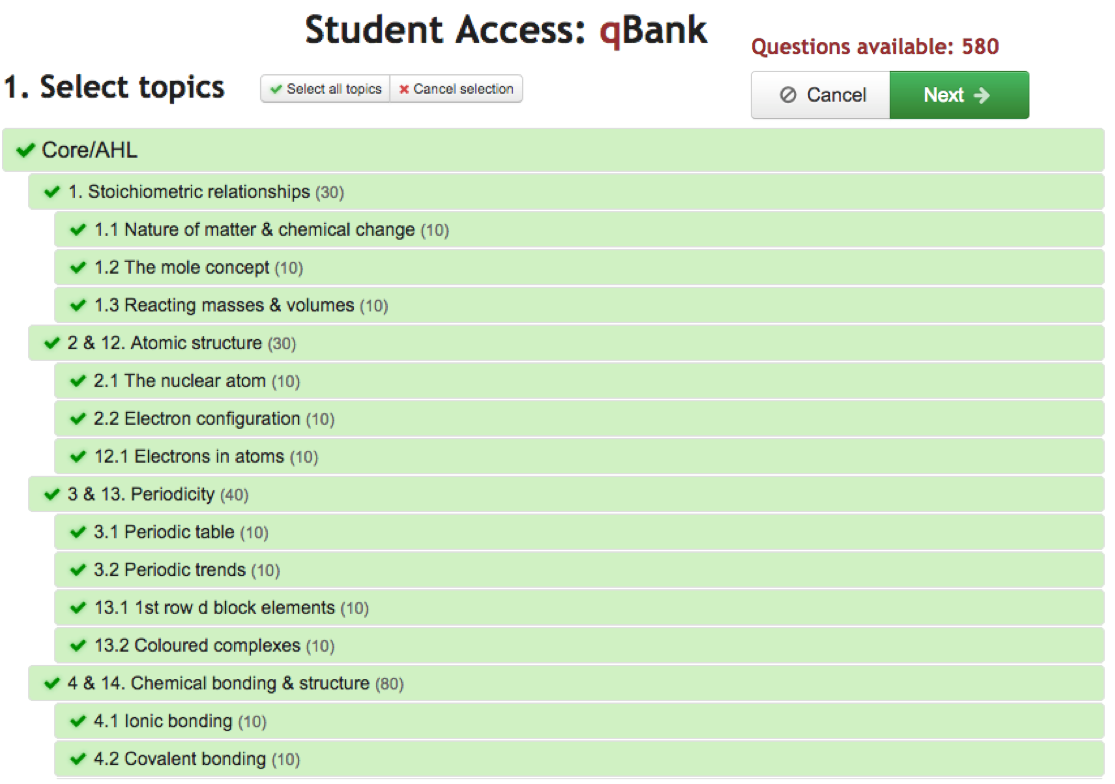
Task: Click the checkmark icon next to 1.2 The mole concept
Action: click(x=78, y=268)
